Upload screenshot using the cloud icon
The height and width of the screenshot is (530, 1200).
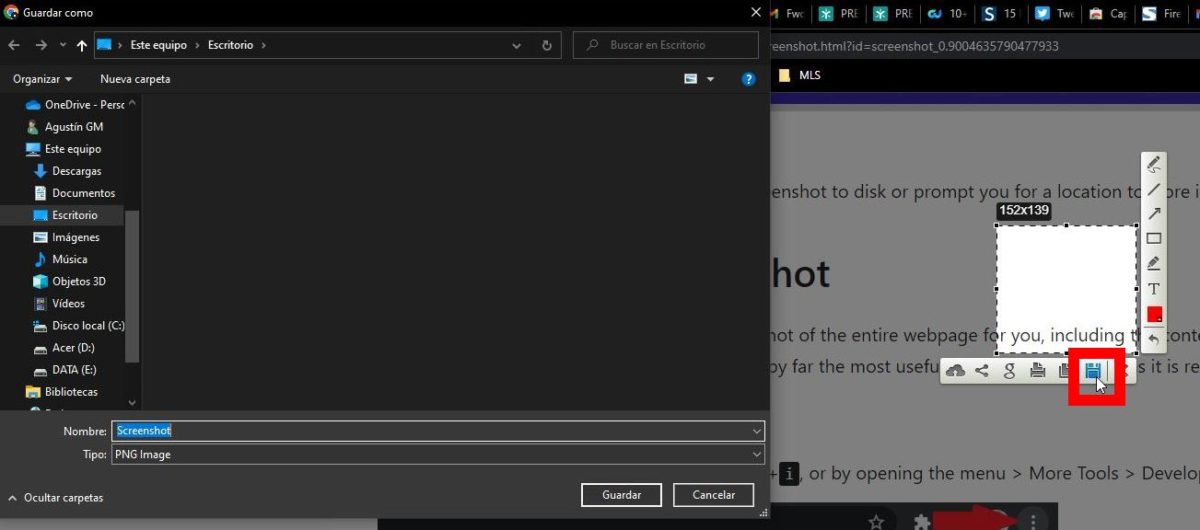click(955, 371)
